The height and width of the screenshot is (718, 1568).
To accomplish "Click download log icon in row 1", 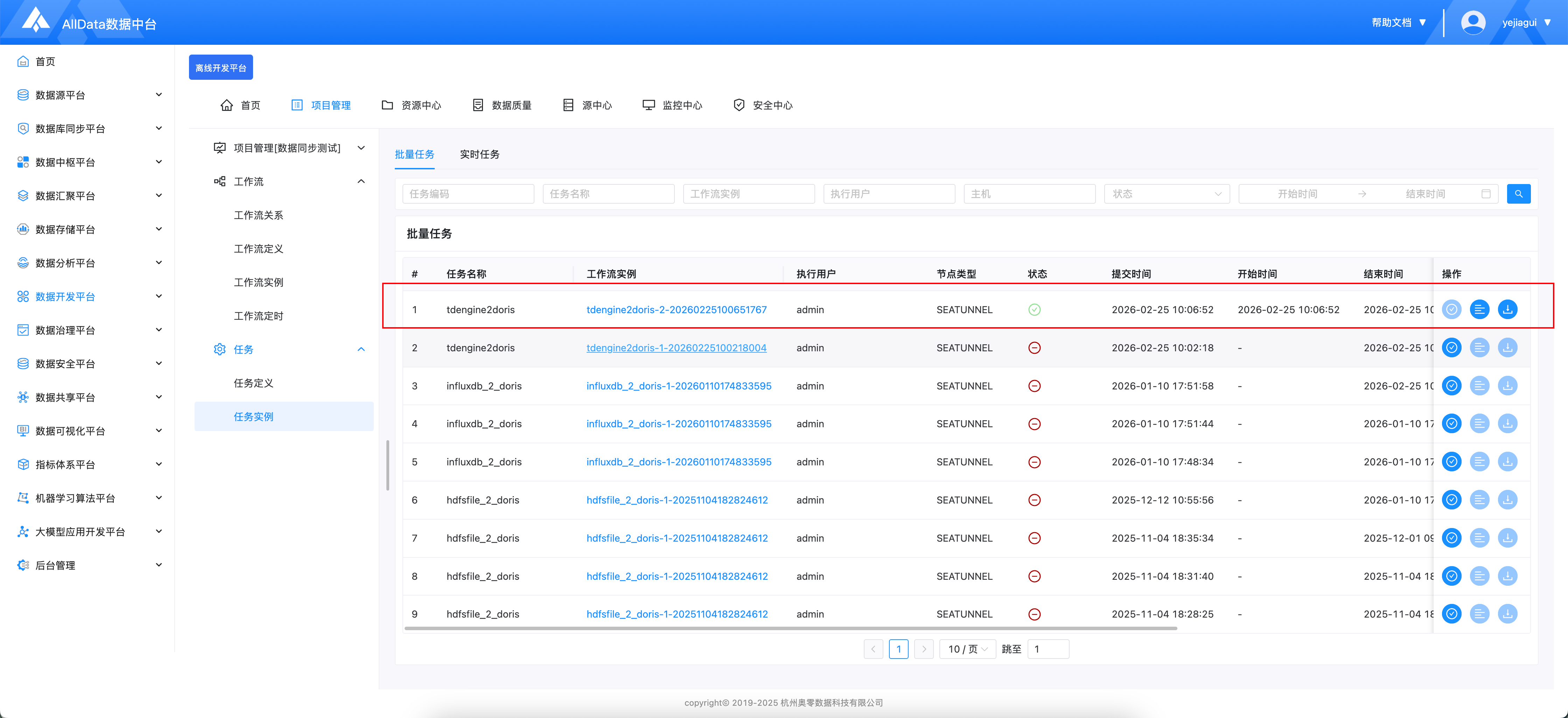I will [1507, 309].
